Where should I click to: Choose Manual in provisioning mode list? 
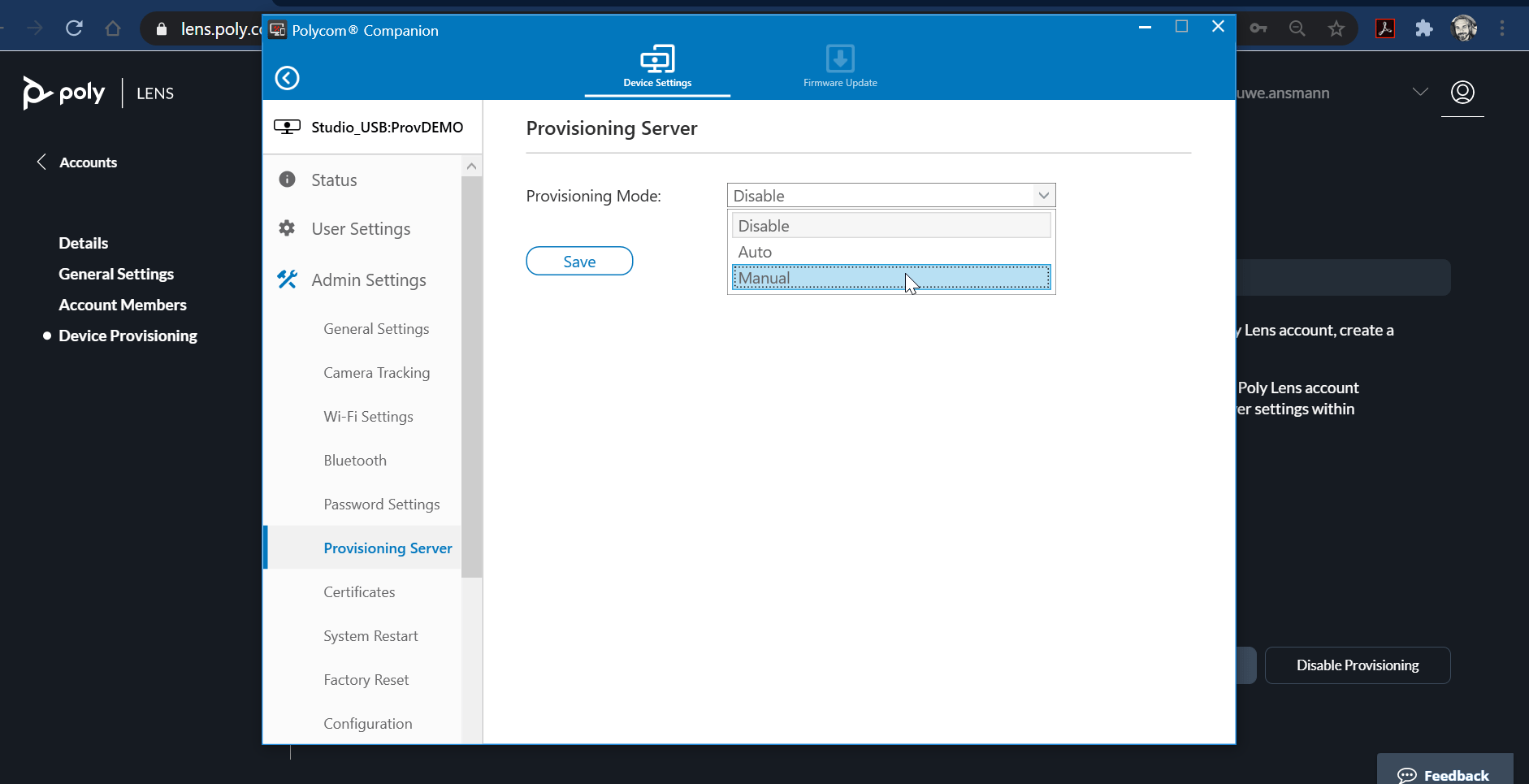(891, 278)
